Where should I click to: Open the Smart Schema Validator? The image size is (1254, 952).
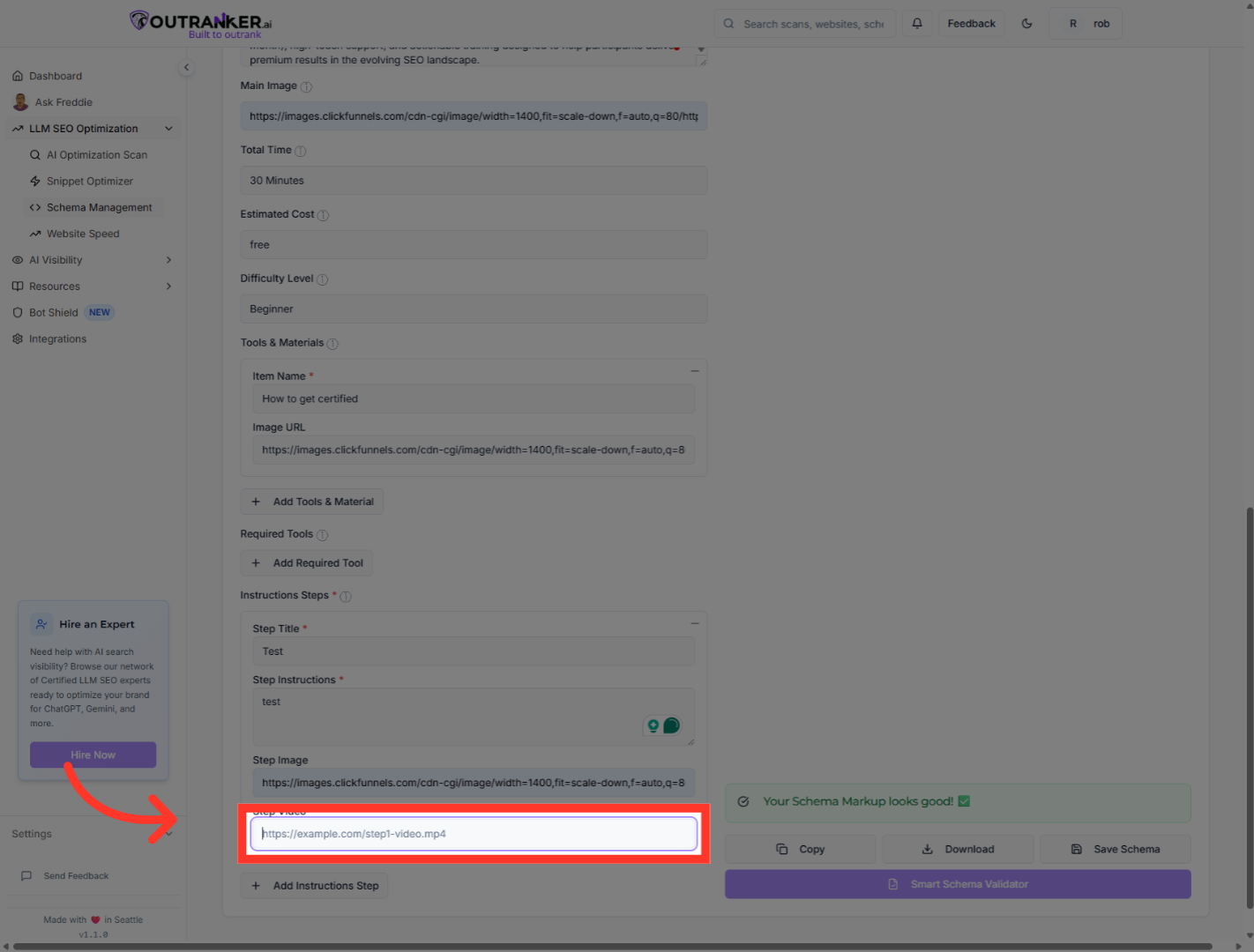point(958,884)
